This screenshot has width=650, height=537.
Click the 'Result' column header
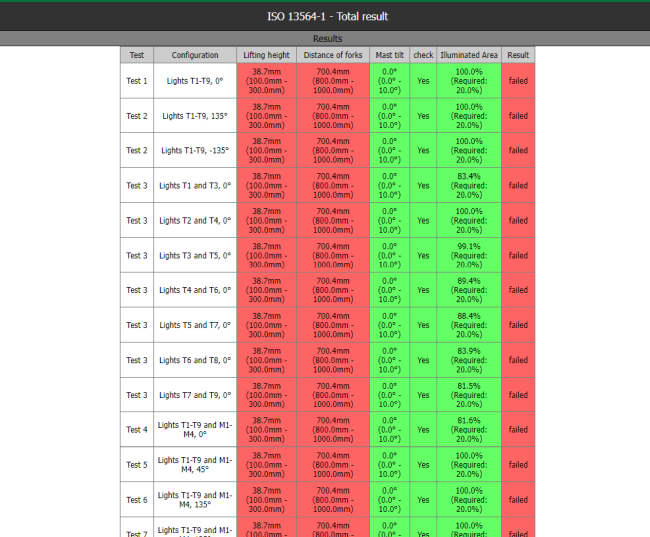(518, 55)
